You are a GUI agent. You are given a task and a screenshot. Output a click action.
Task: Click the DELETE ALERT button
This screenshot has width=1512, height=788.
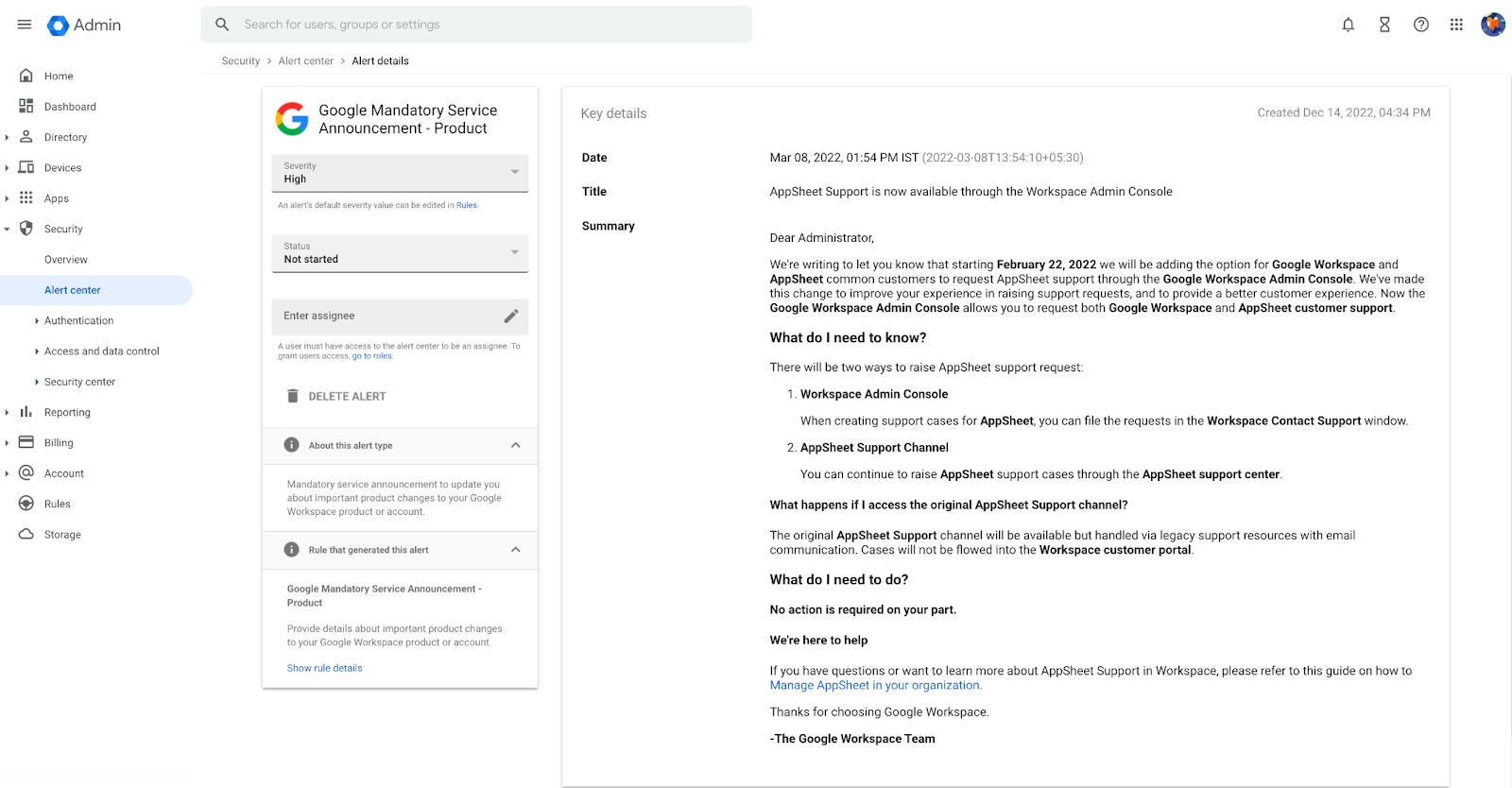(x=336, y=396)
